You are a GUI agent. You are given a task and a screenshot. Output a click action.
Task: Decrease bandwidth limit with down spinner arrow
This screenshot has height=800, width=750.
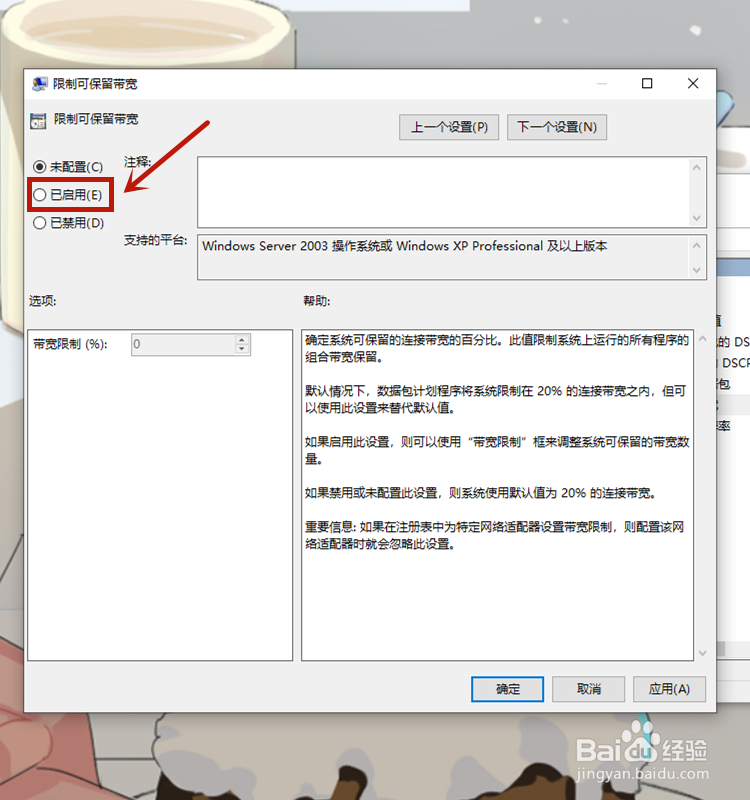(242, 349)
